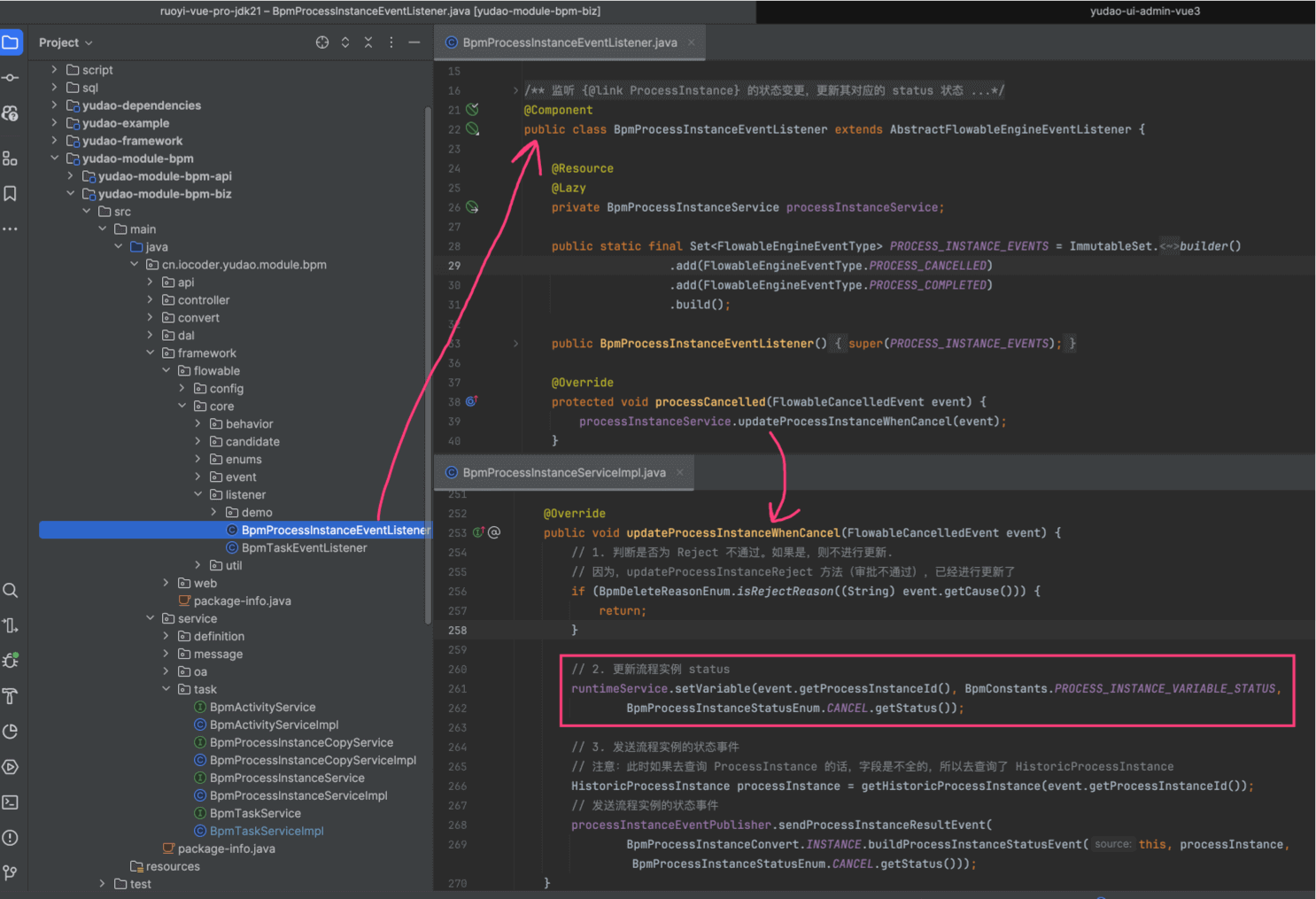The image size is (1316, 899).
Task: Switch to BpmProcessInstanceServiceImpl.java tab
Action: click(x=563, y=473)
